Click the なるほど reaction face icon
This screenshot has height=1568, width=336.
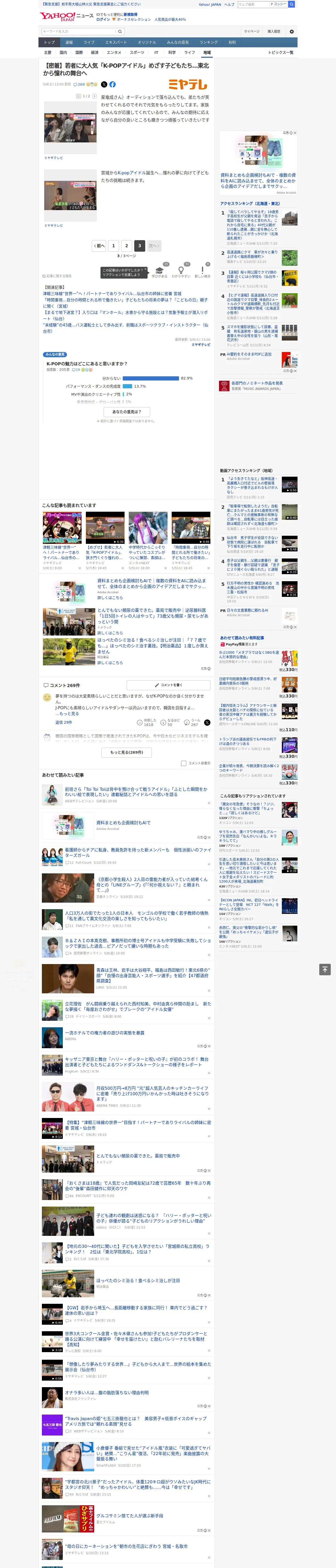[x=164, y=723]
